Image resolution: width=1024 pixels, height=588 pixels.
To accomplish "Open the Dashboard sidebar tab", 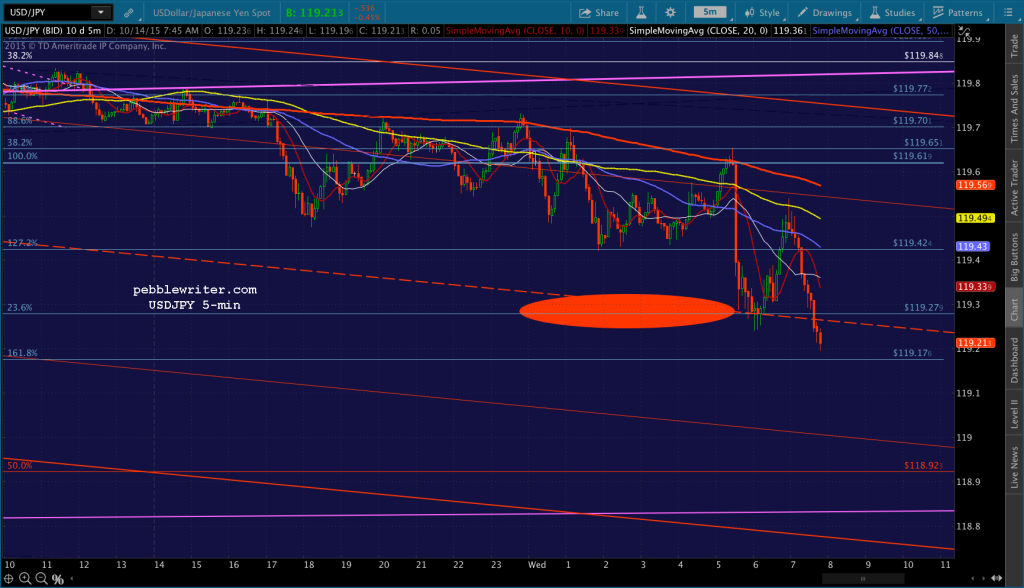I will (x=1014, y=360).
